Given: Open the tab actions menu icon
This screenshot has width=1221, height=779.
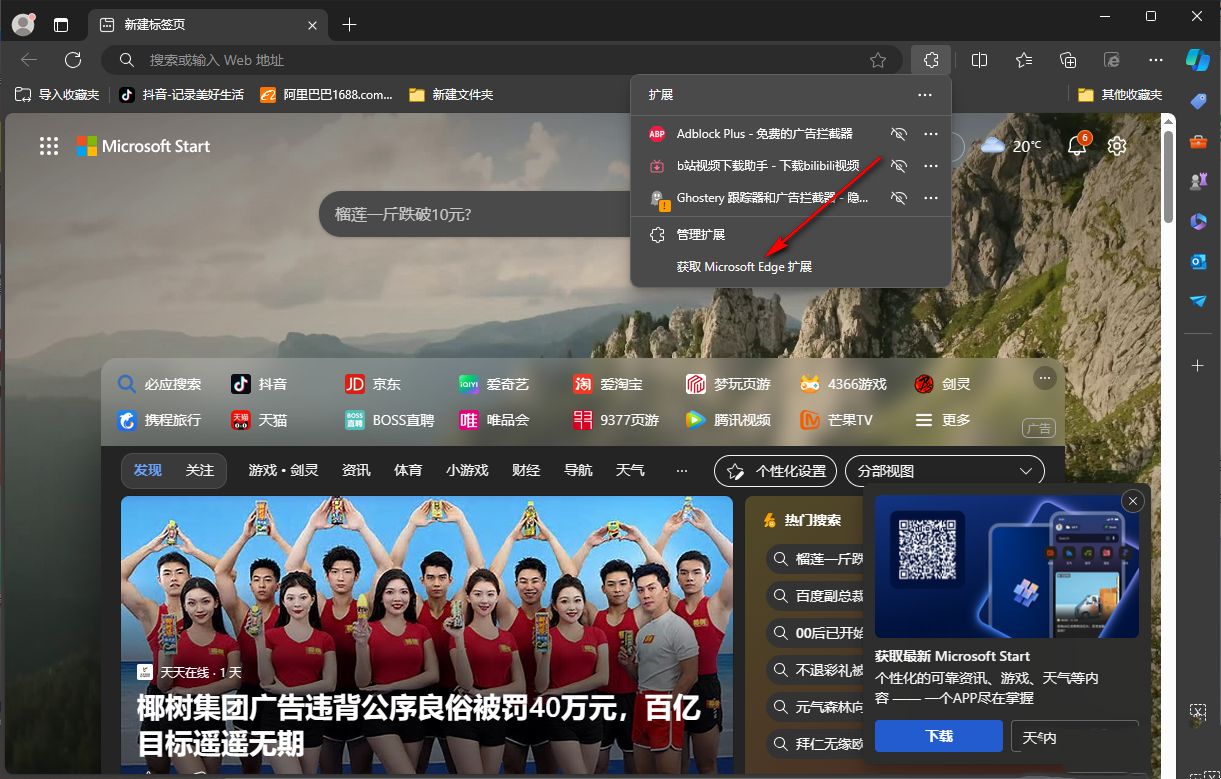Looking at the screenshot, I should click(x=62, y=25).
